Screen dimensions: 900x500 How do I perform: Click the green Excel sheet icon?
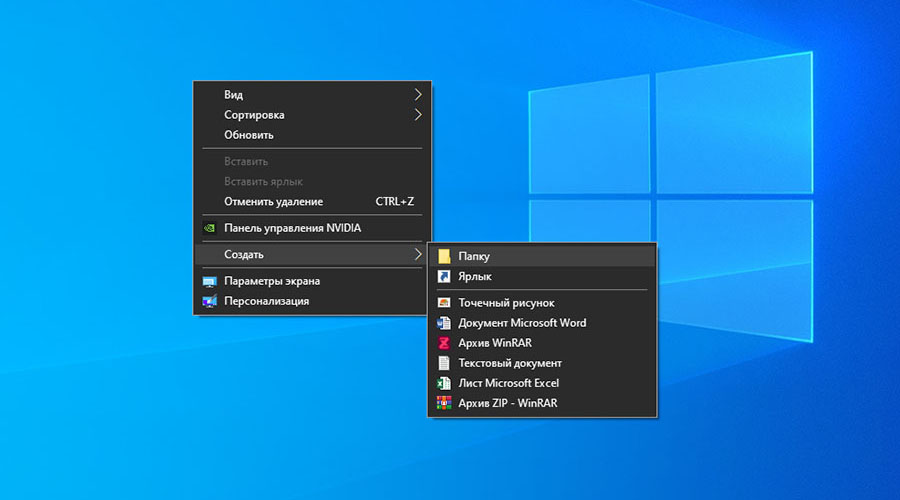[444, 383]
